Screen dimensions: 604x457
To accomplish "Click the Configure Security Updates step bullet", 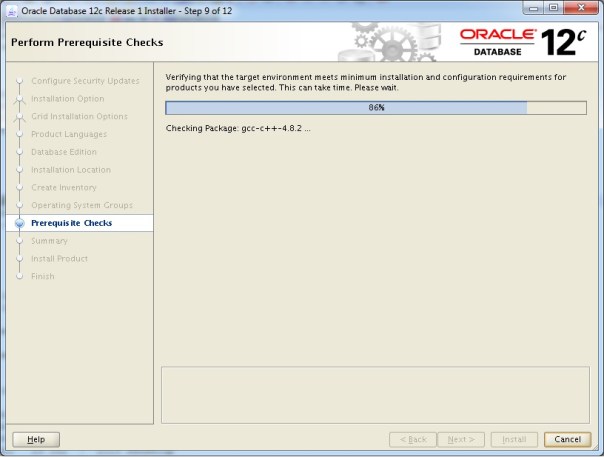I will click(x=19, y=81).
